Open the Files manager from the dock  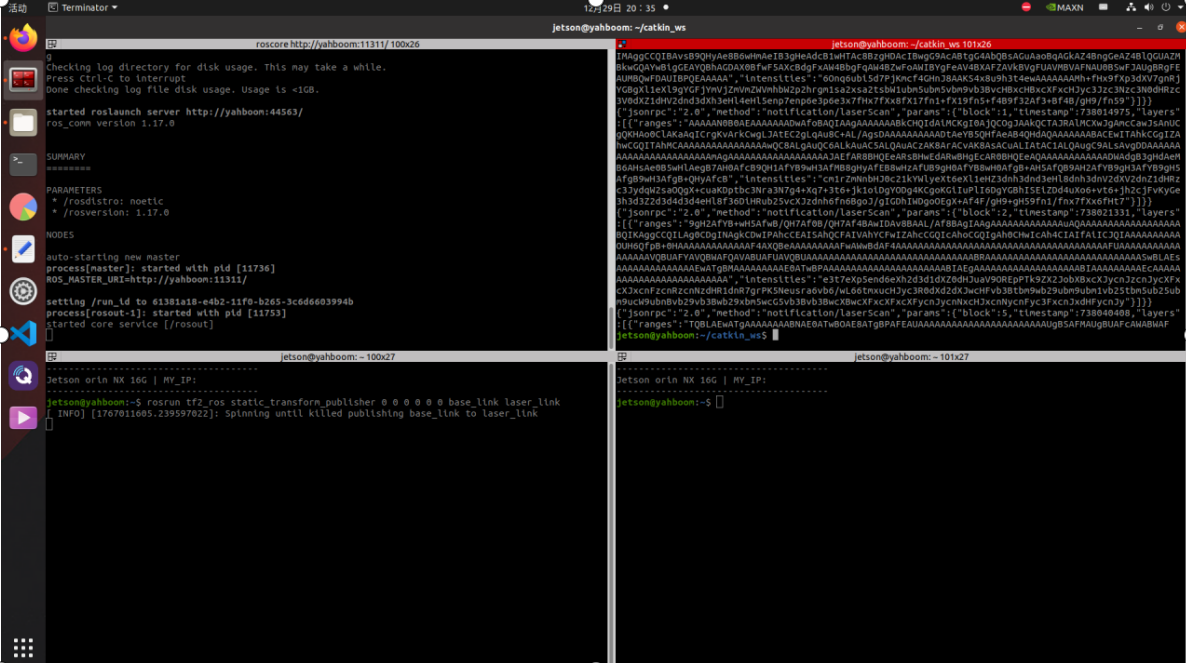tap(23, 123)
